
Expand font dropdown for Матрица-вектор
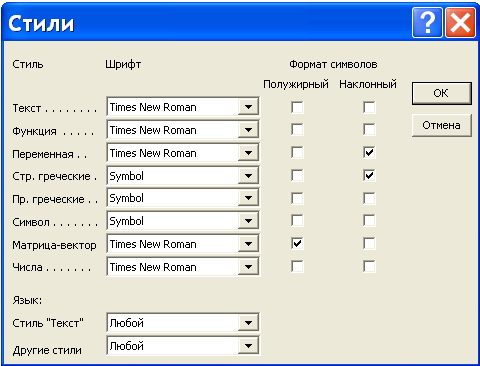point(248,244)
